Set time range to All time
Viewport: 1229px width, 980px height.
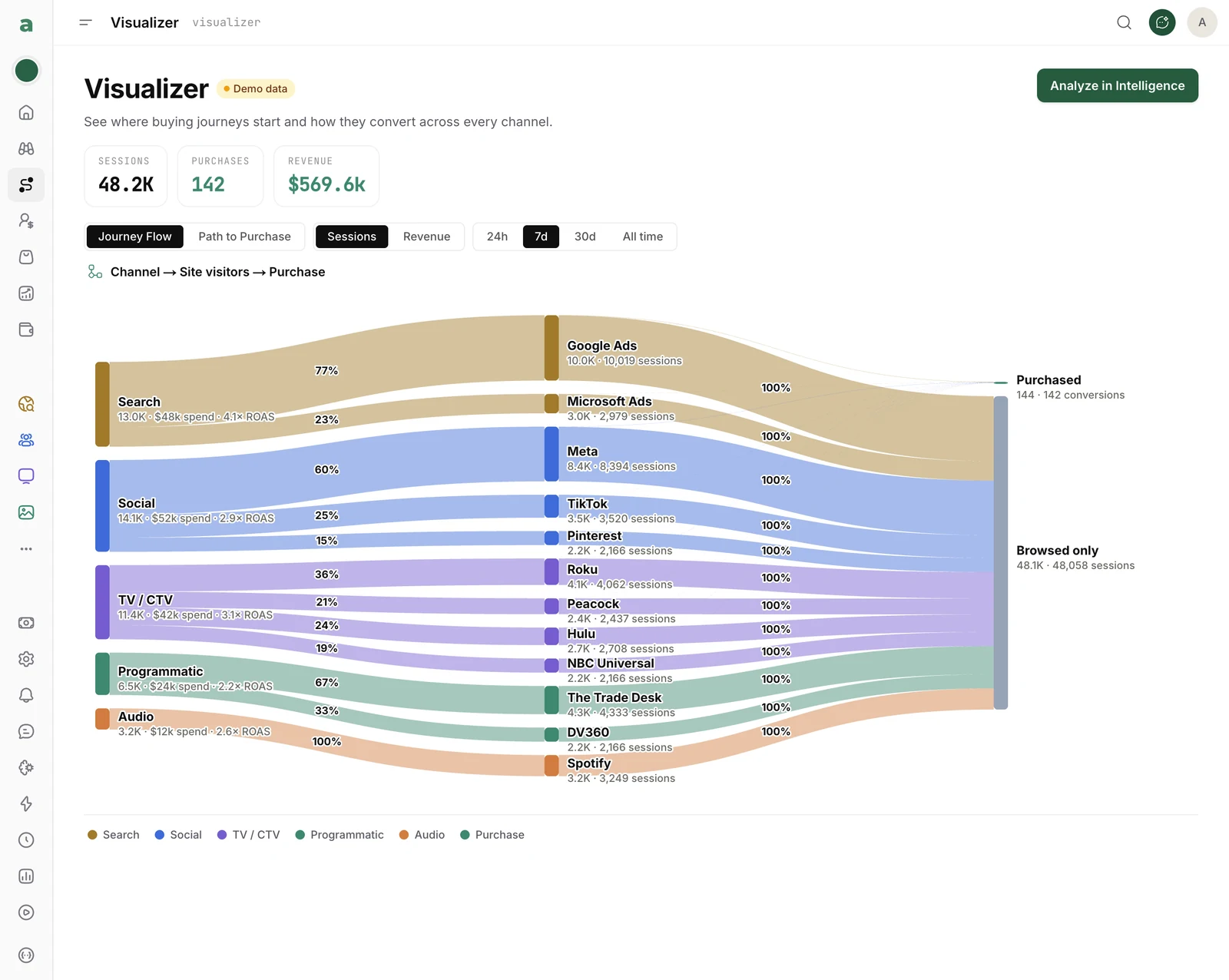tap(642, 237)
